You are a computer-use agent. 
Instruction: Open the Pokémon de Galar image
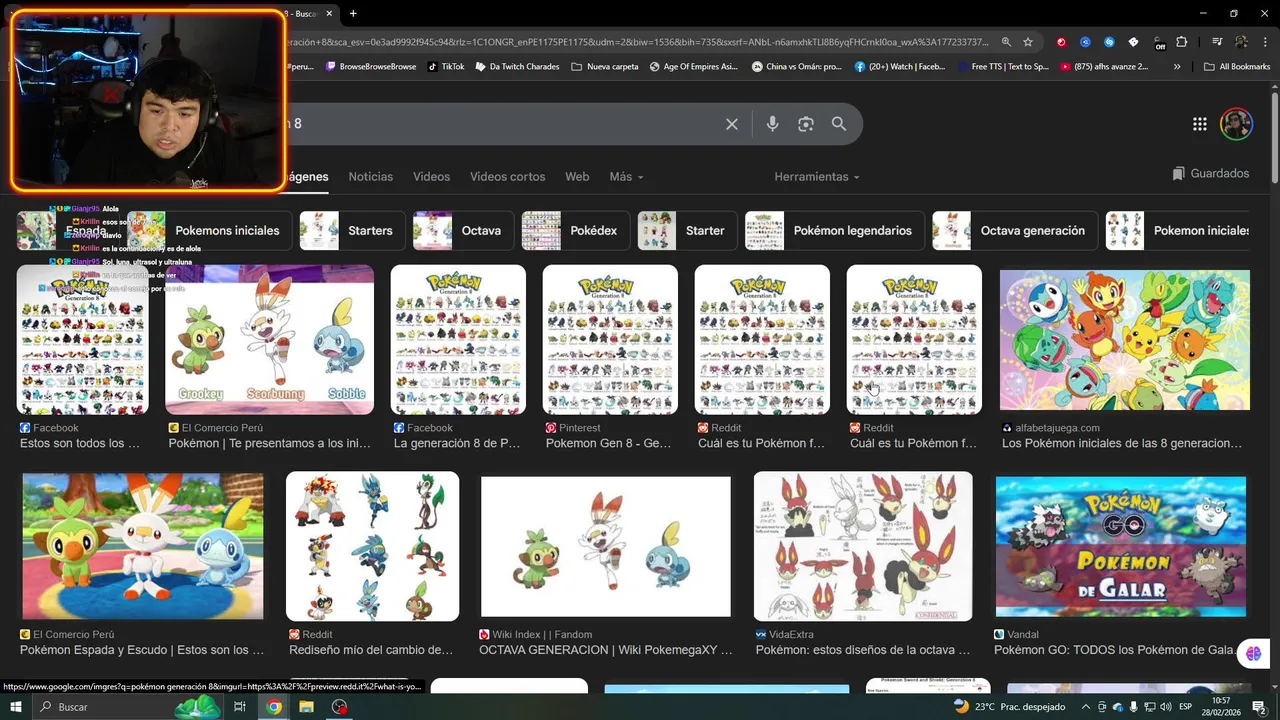pos(1121,546)
